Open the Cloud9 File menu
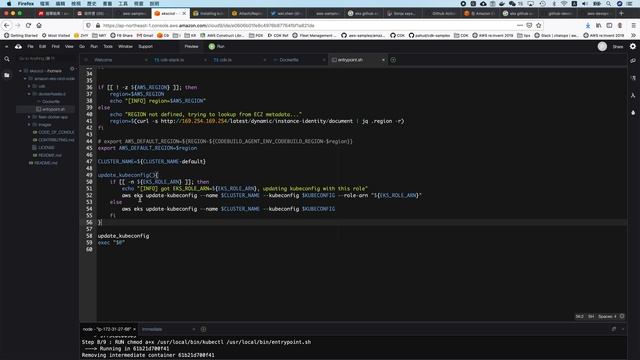The image size is (640, 360). 30,47
